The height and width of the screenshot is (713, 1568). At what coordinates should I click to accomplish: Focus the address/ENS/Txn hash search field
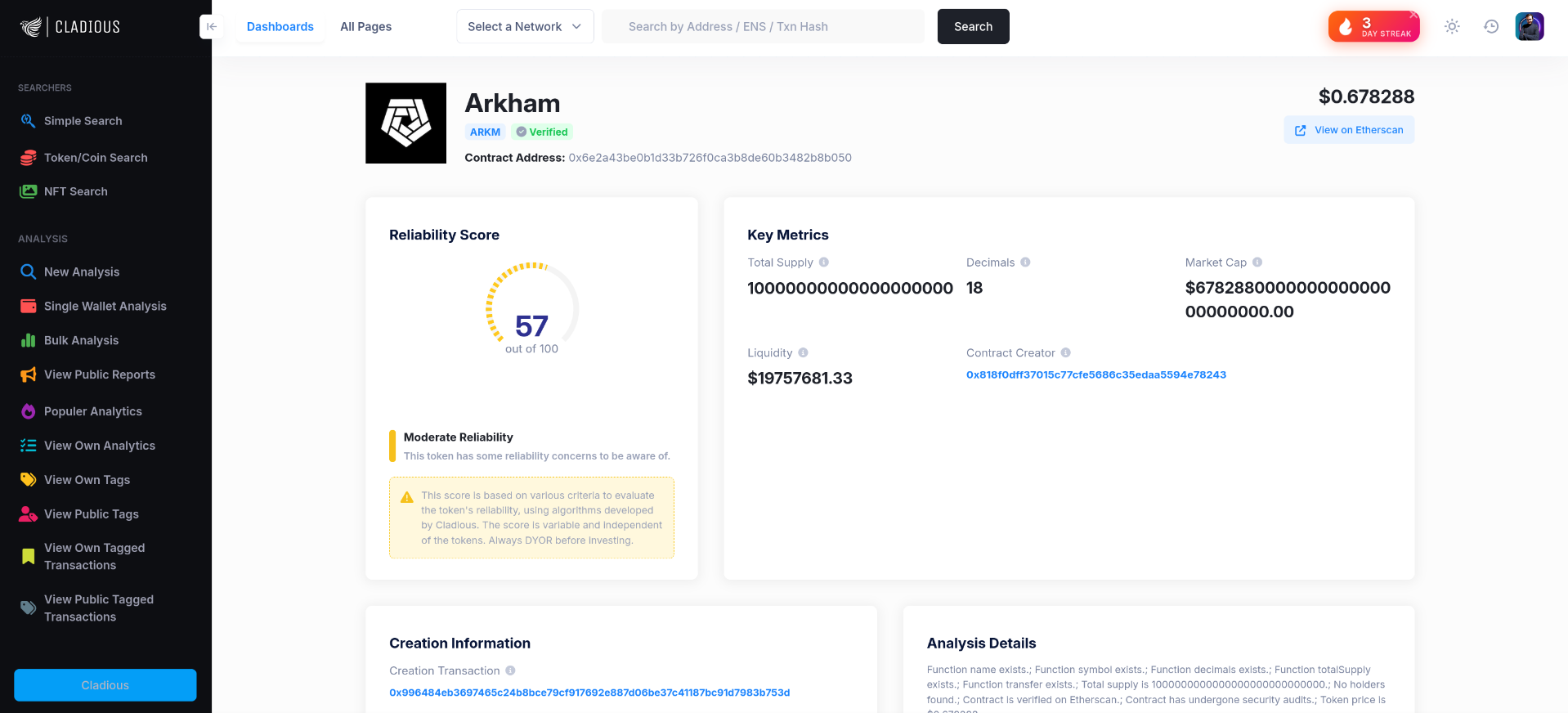pyautogui.click(x=764, y=27)
